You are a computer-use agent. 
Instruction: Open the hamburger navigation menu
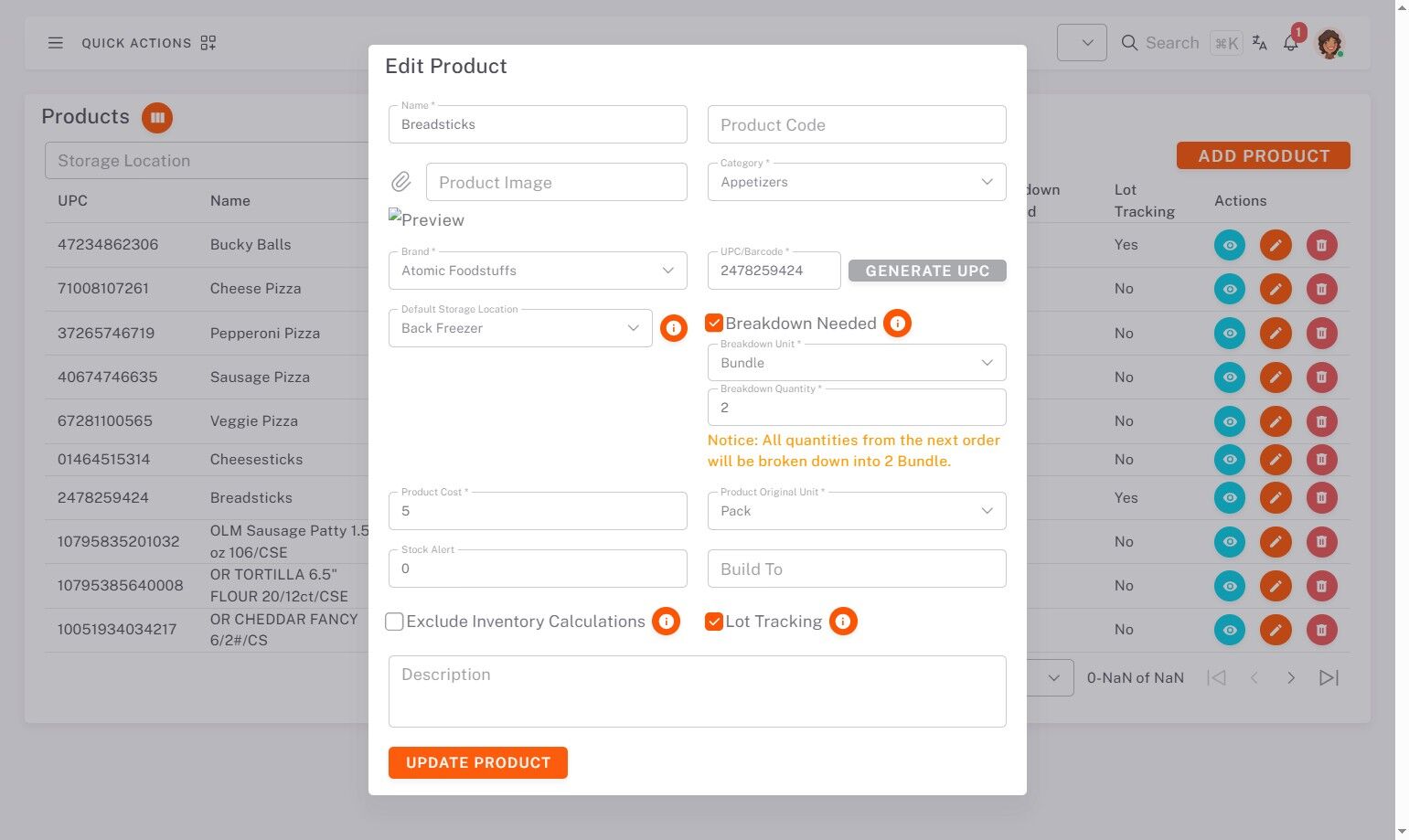pos(56,43)
